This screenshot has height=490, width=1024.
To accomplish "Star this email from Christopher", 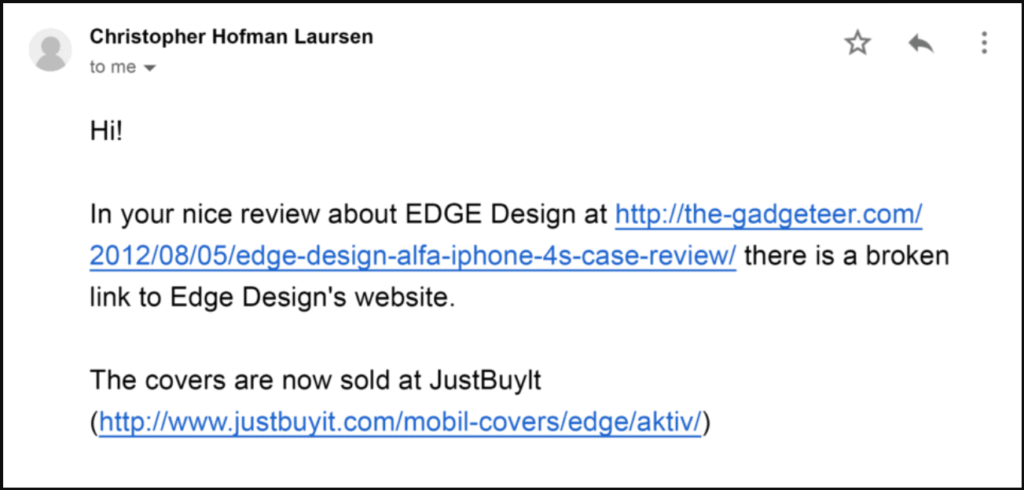I will 857,44.
